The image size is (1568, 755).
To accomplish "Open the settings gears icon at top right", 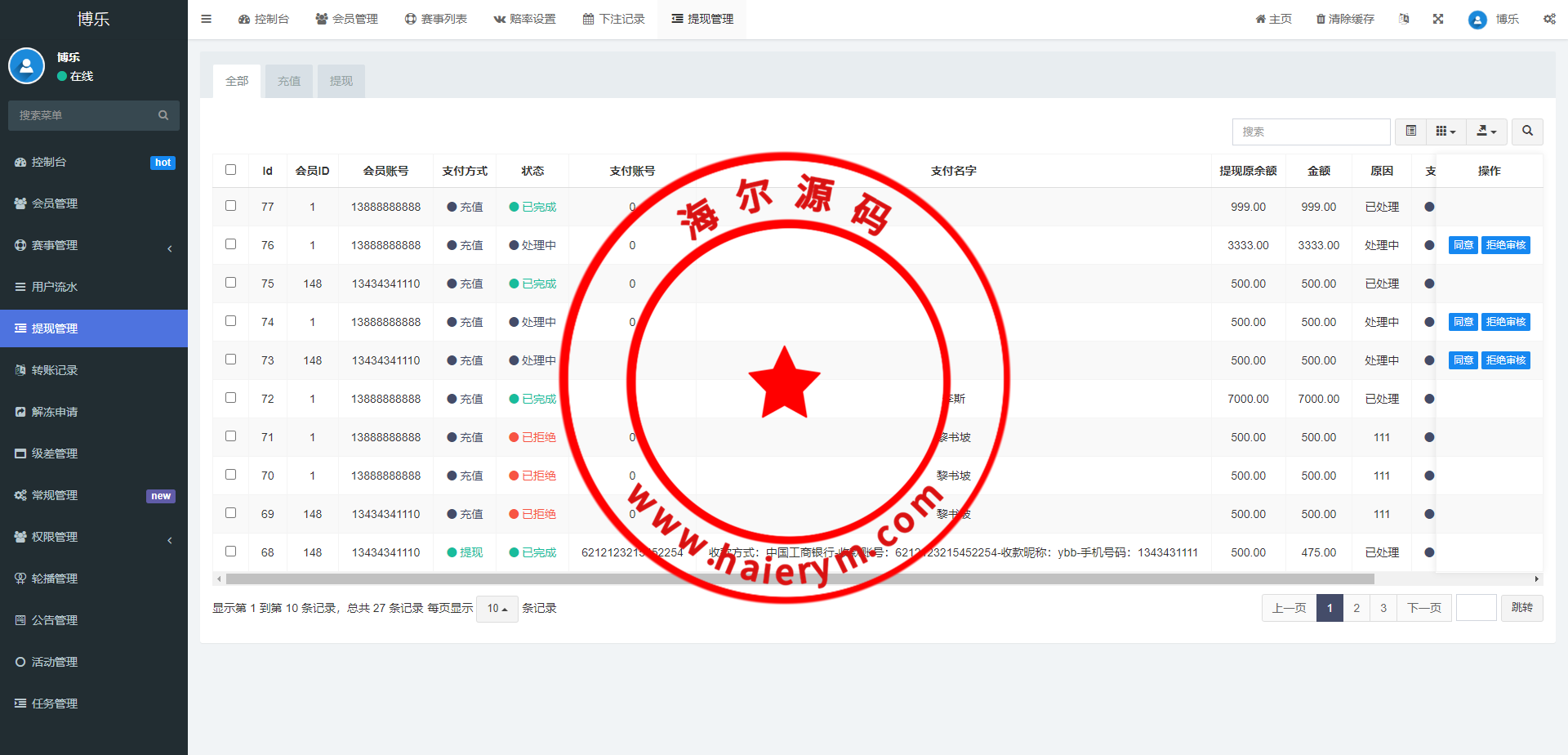I will [1549, 19].
